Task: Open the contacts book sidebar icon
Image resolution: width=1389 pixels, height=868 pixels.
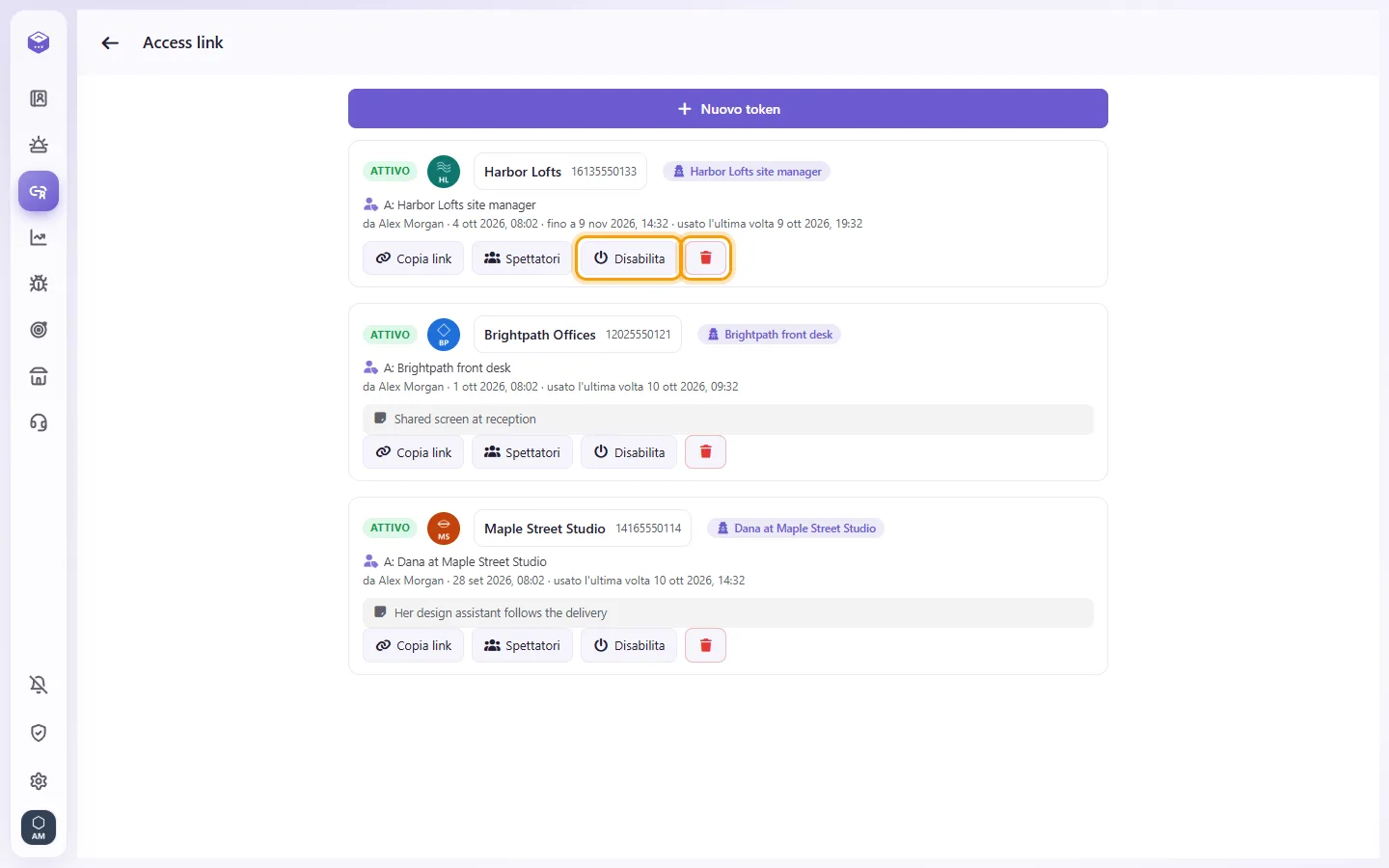Action: [39, 98]
